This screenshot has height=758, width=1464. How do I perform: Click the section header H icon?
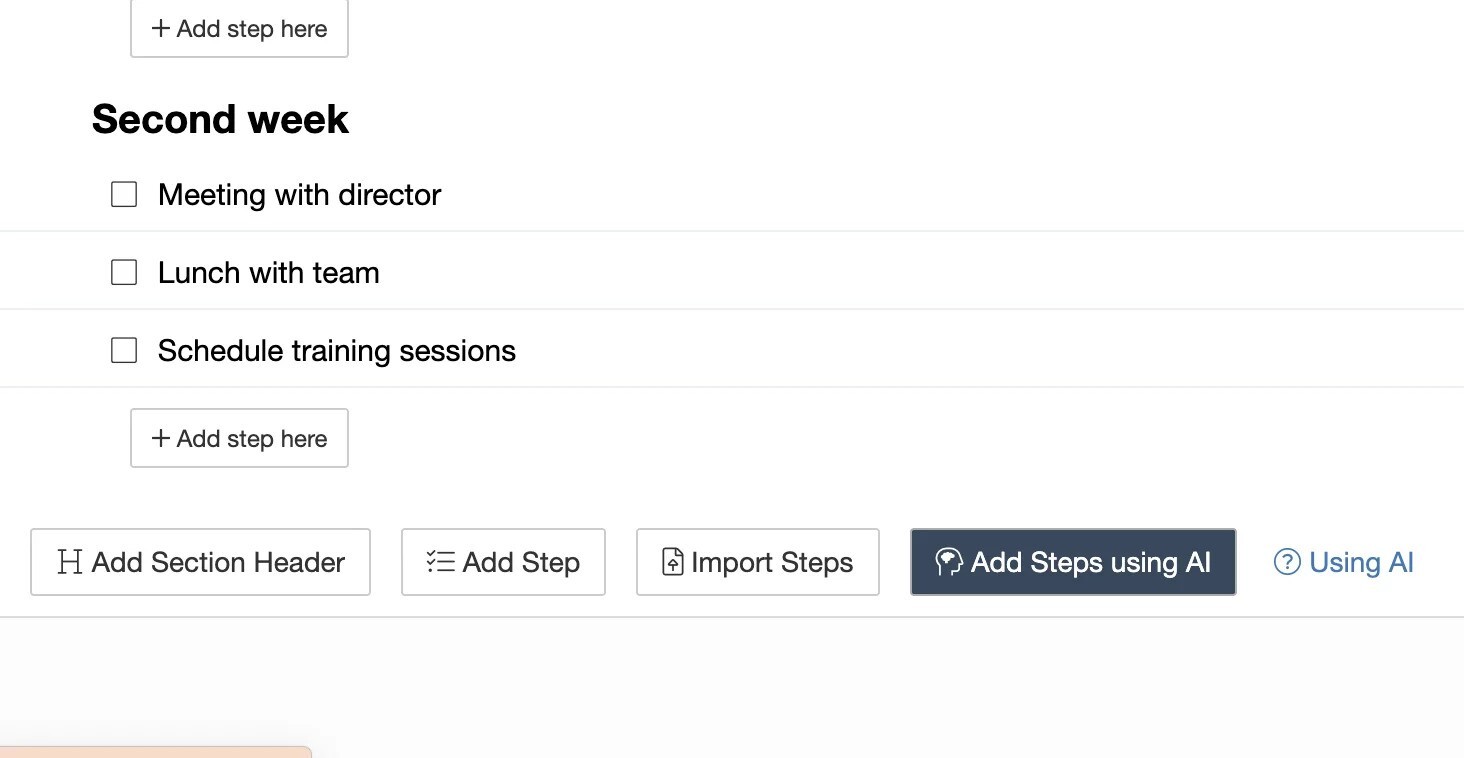coord(69,562)
